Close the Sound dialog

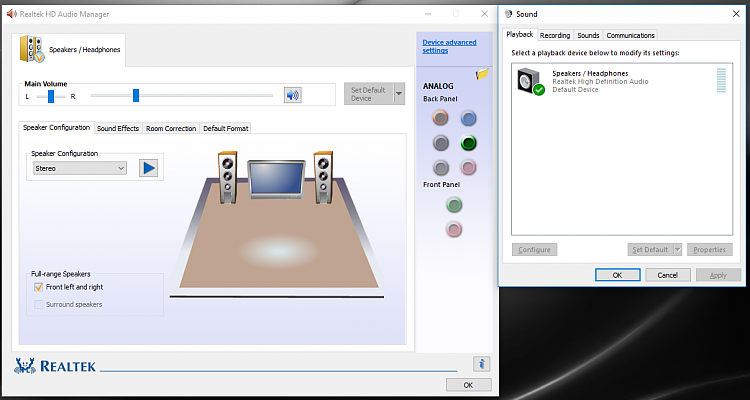(736, 14)
